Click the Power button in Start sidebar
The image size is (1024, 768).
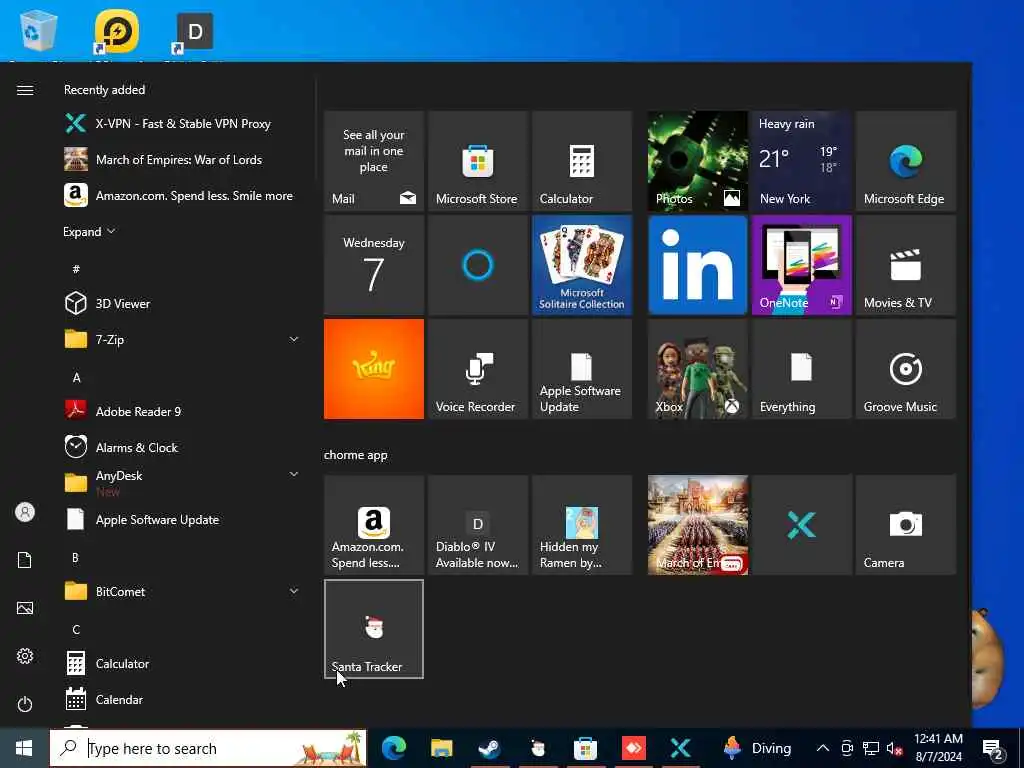25,704
